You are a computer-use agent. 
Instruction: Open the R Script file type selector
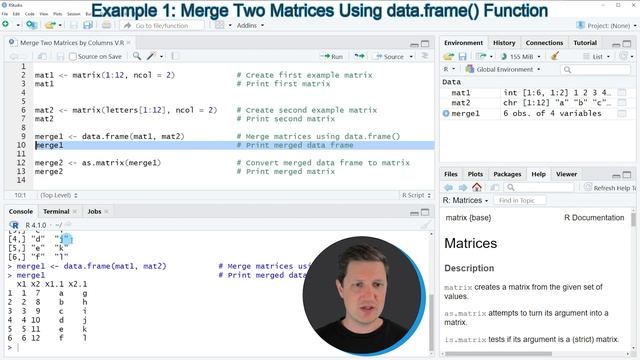[416, 195]
